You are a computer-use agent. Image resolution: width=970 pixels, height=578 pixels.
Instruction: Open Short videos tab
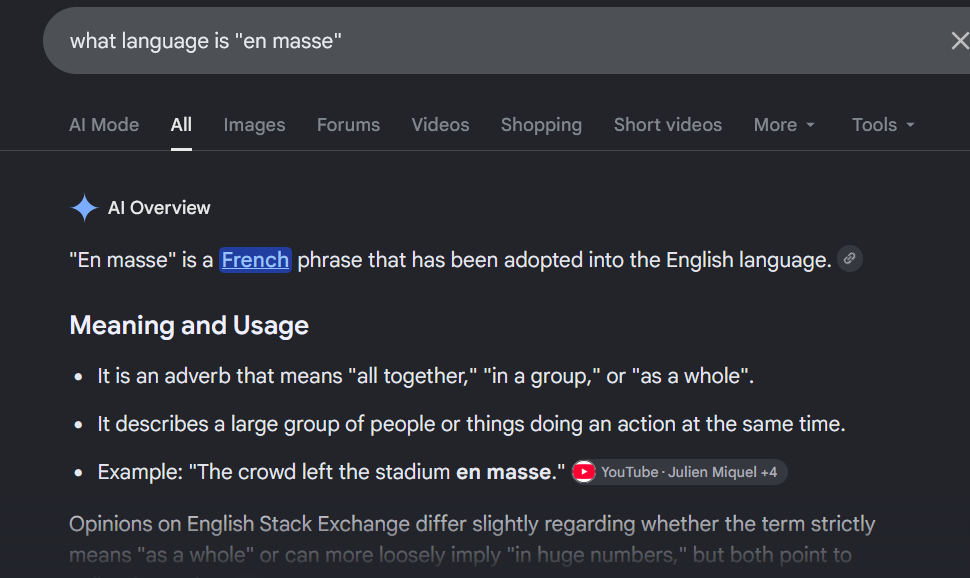667,124
